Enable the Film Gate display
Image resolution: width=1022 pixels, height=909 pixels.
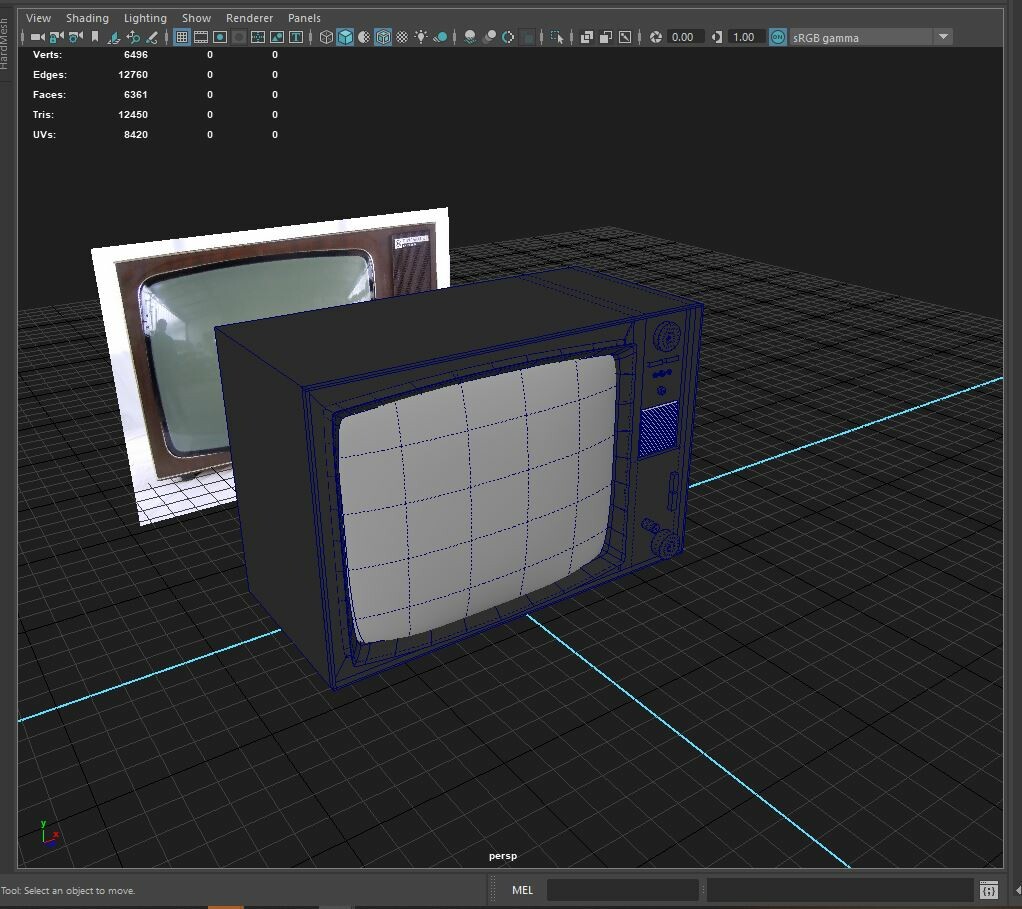(x=200, y=36)
